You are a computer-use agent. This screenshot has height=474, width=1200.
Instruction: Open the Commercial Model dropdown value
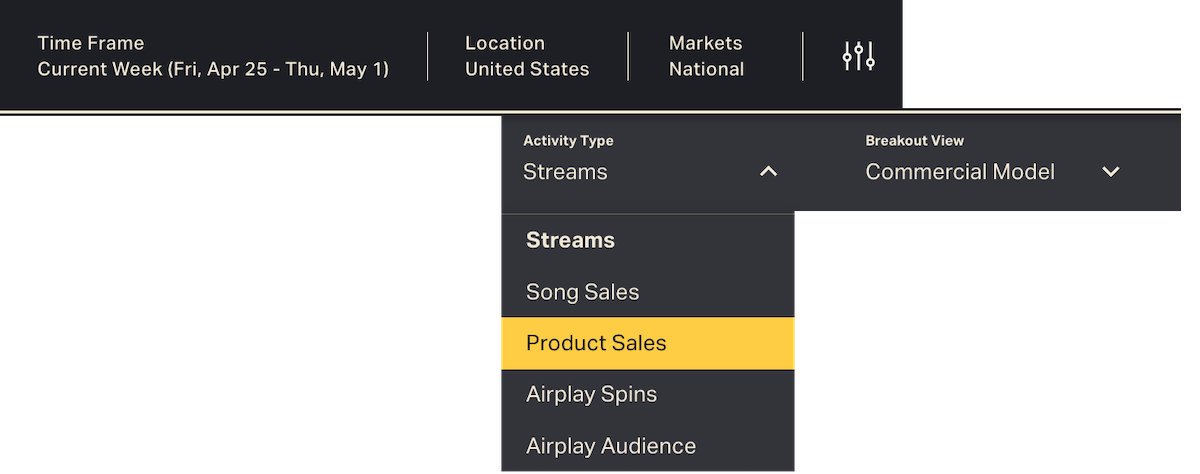(x=960, y=172)
